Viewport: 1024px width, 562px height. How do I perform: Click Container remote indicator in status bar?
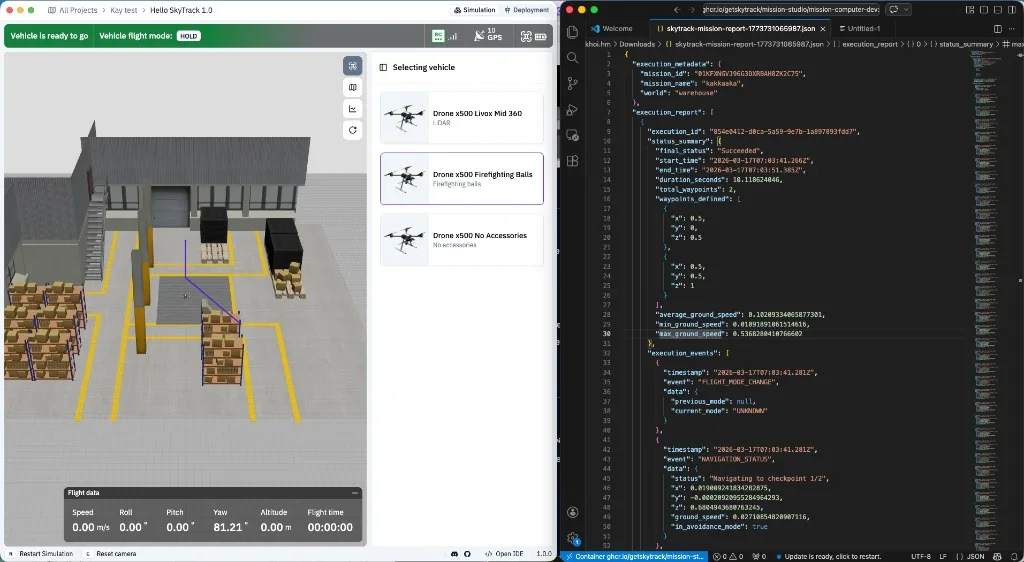(x=634, y=557)
